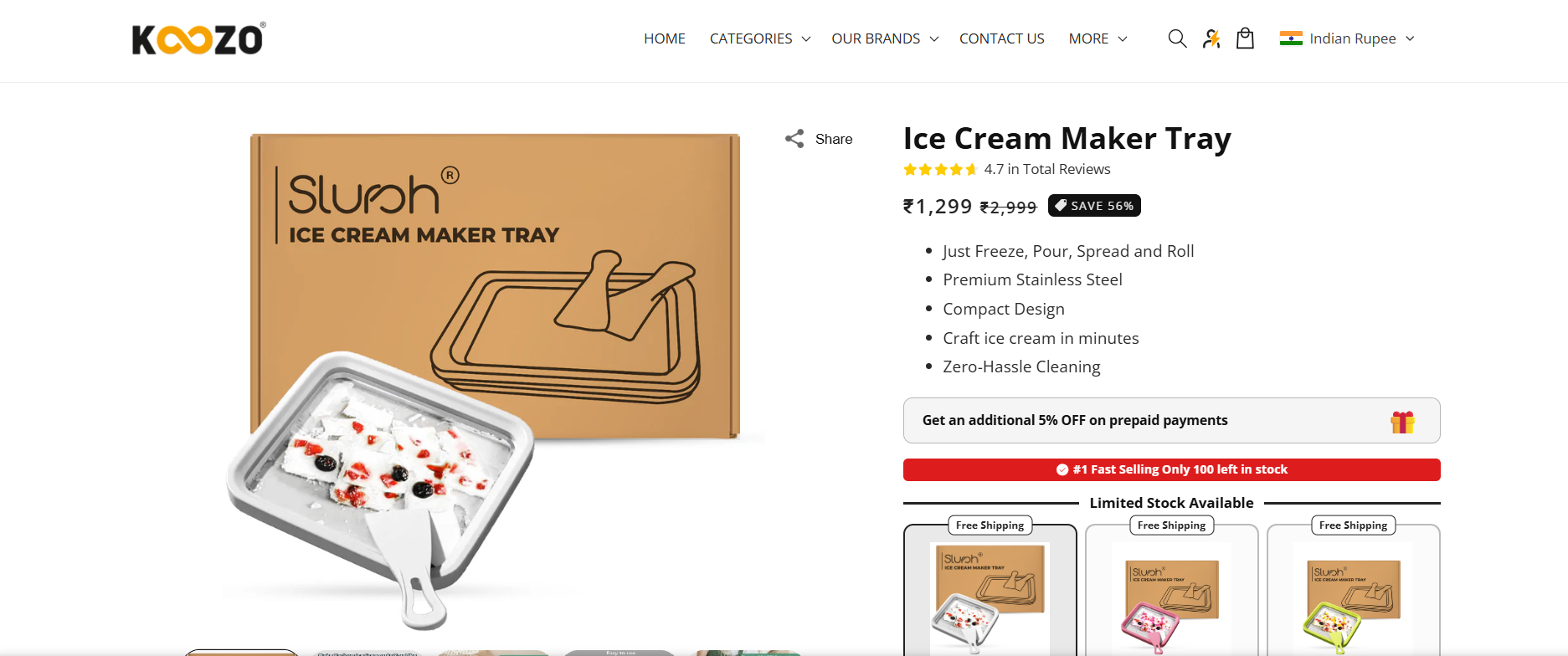
Task: Click the gift box icon in prepaid offer
Action: click(1403, 422)
